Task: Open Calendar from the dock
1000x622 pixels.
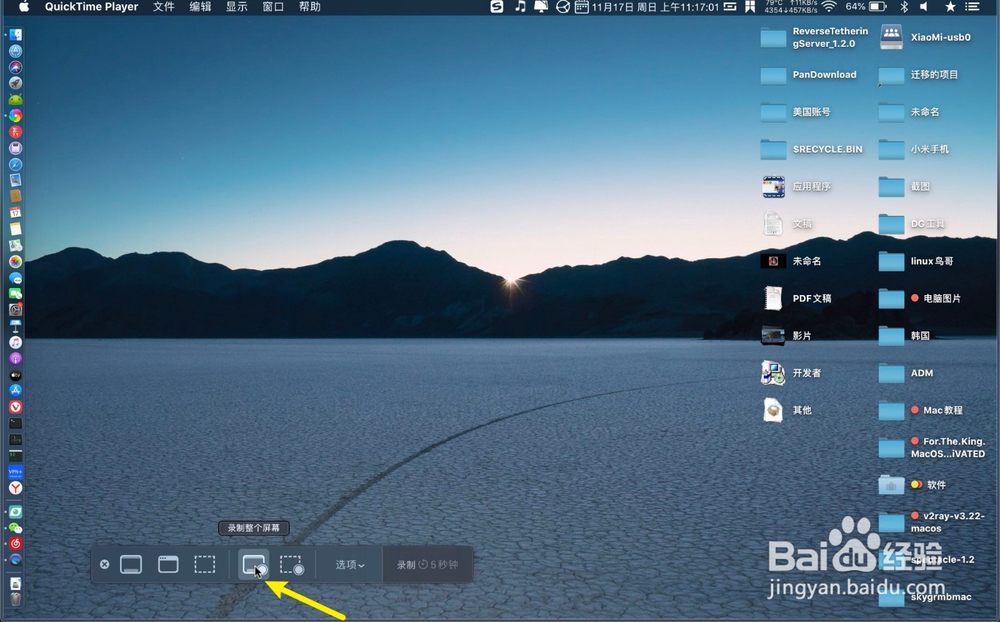Action: click(15, 212)
